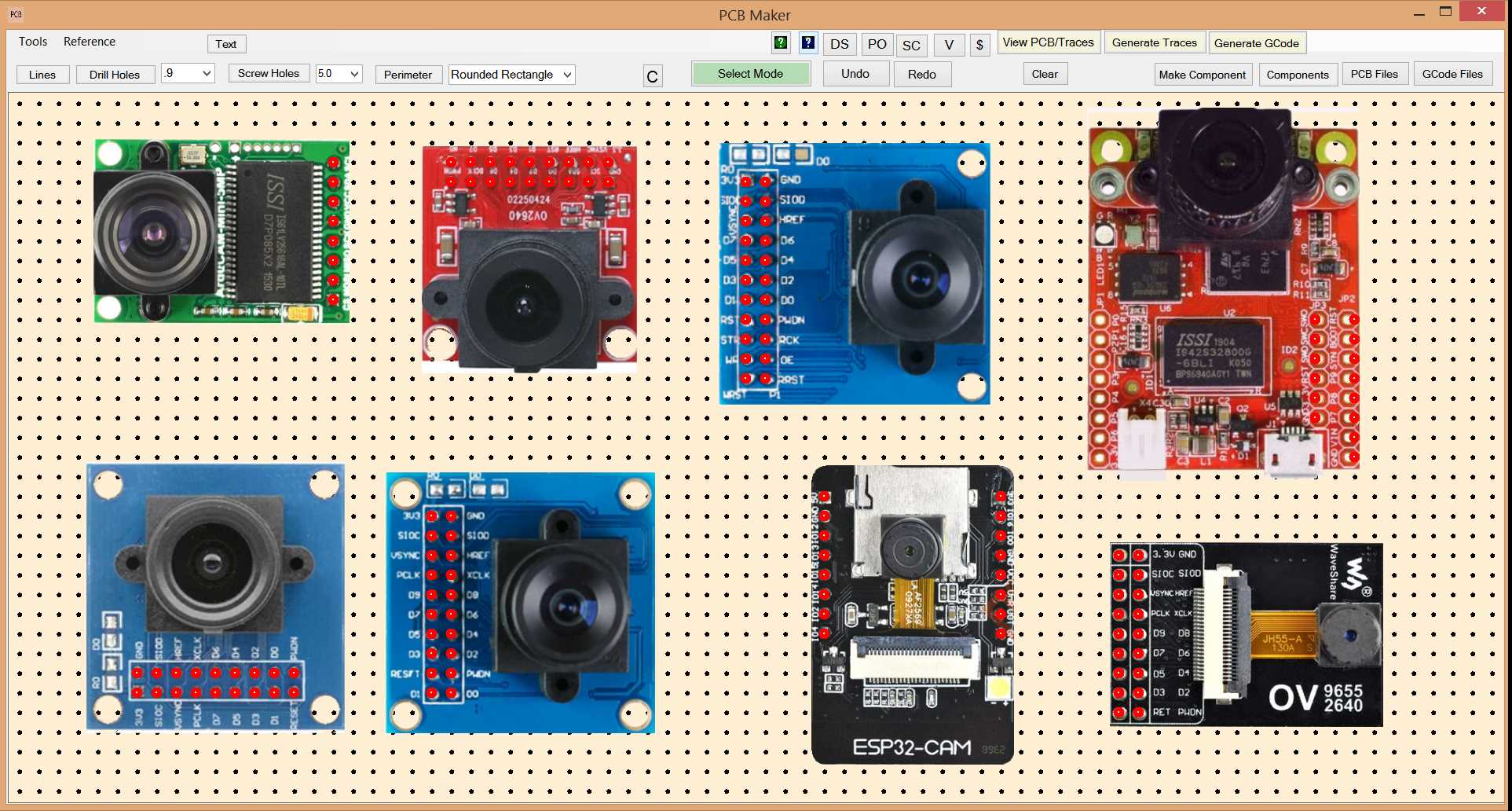Click the Undo button

coord(855,74)
